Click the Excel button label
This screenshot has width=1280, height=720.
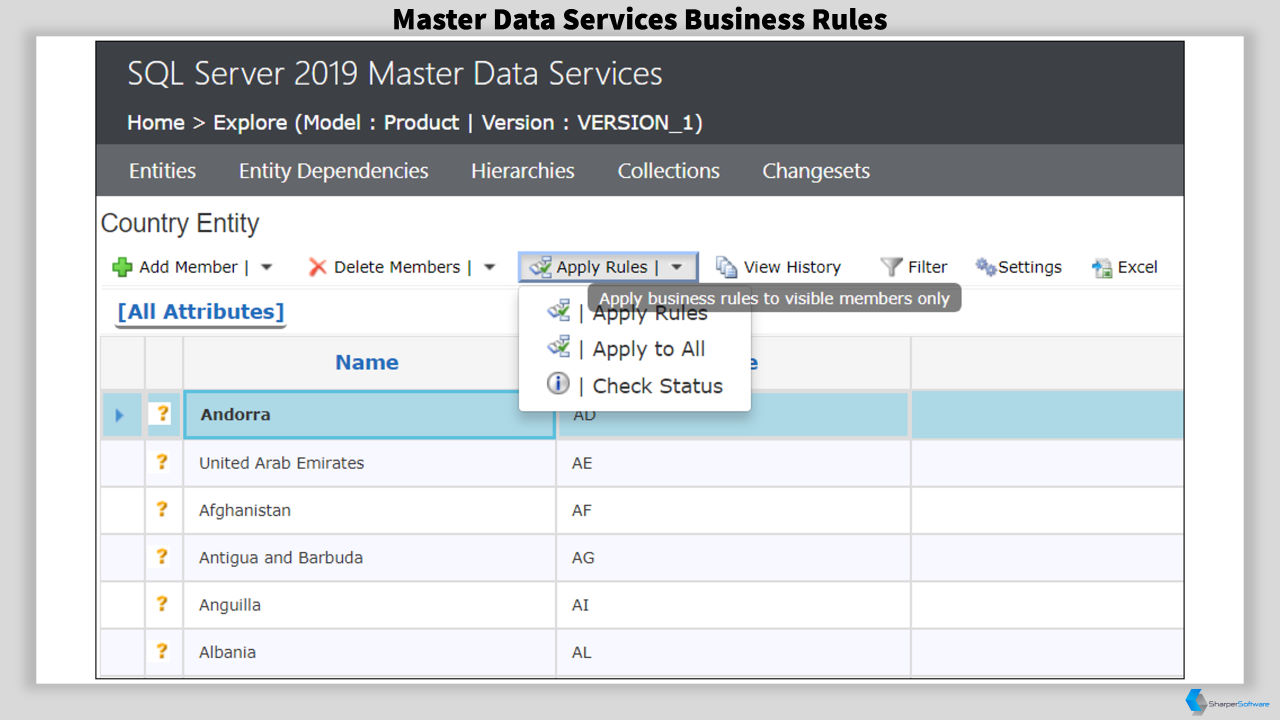click(1138, 267)
